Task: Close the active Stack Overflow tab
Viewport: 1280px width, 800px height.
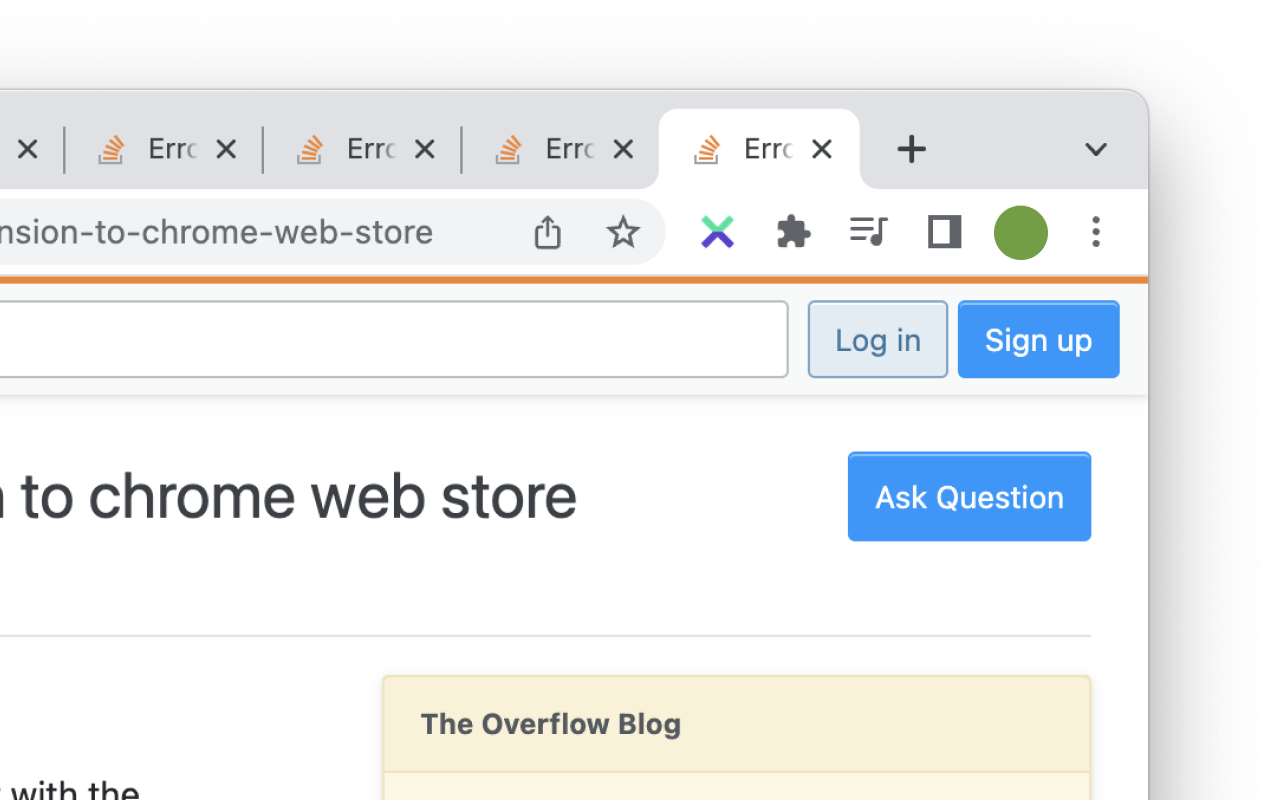Action: pyautogui.click(x=822, y=149)
